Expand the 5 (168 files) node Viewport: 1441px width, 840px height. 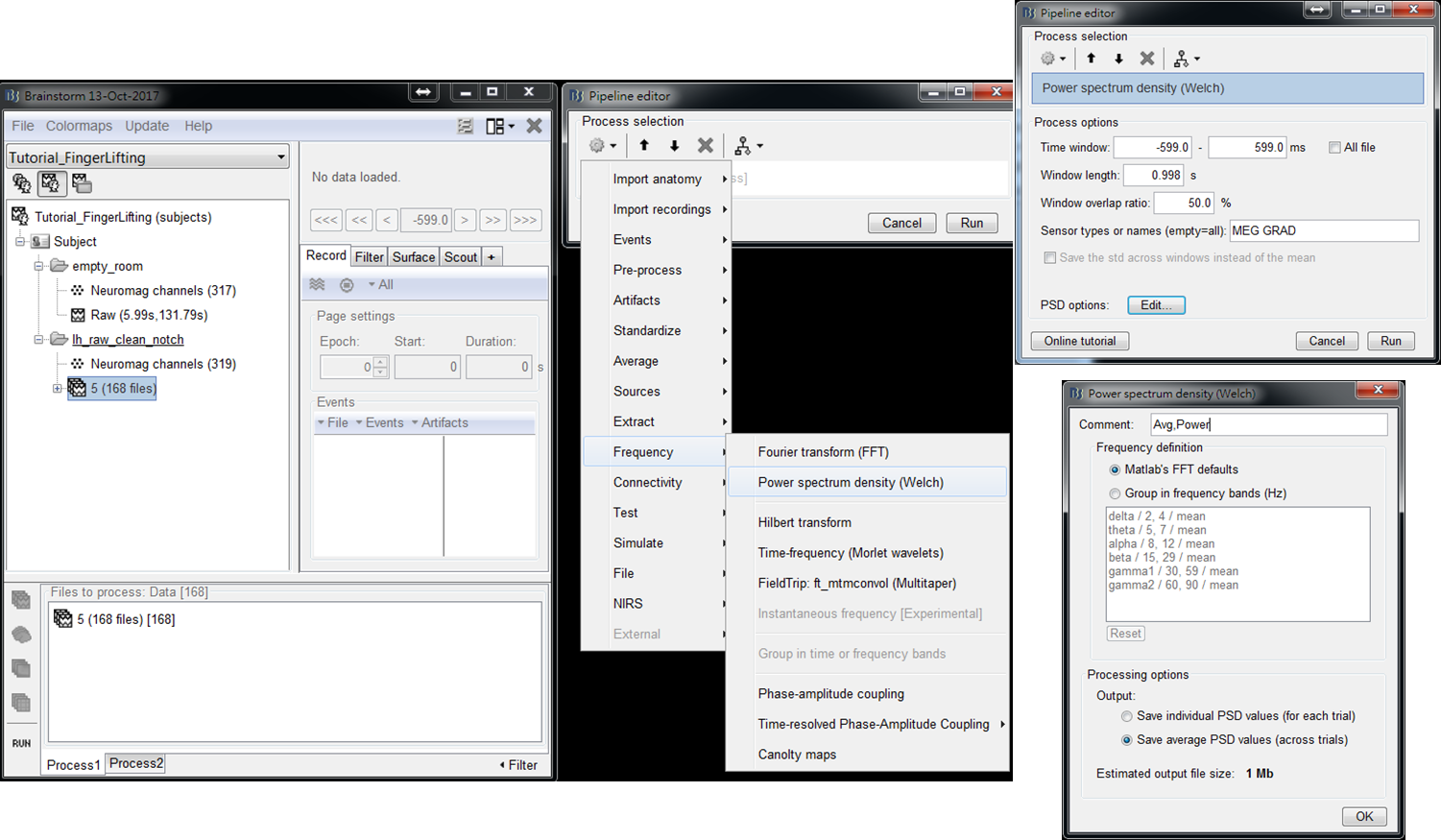point(57,389)
